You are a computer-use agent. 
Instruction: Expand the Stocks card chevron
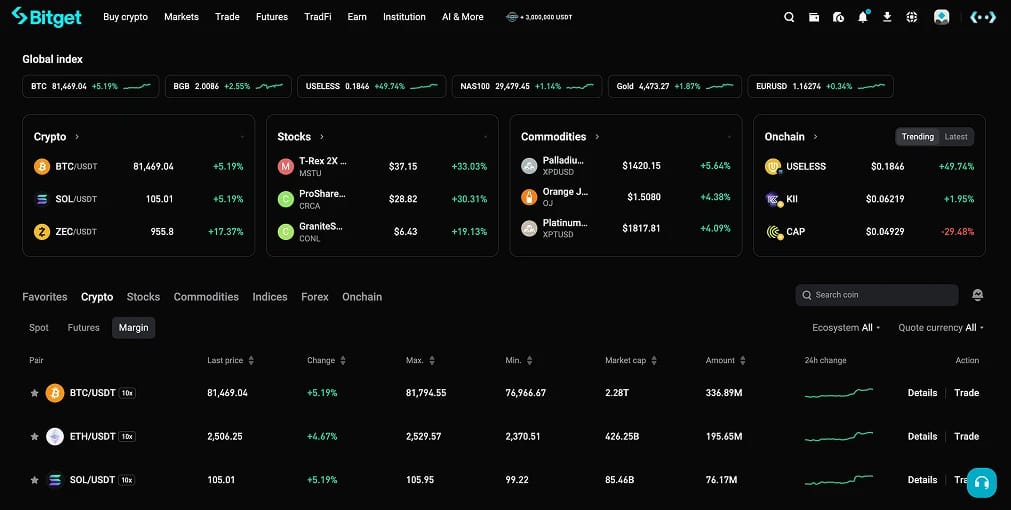[x=322, y=137]
